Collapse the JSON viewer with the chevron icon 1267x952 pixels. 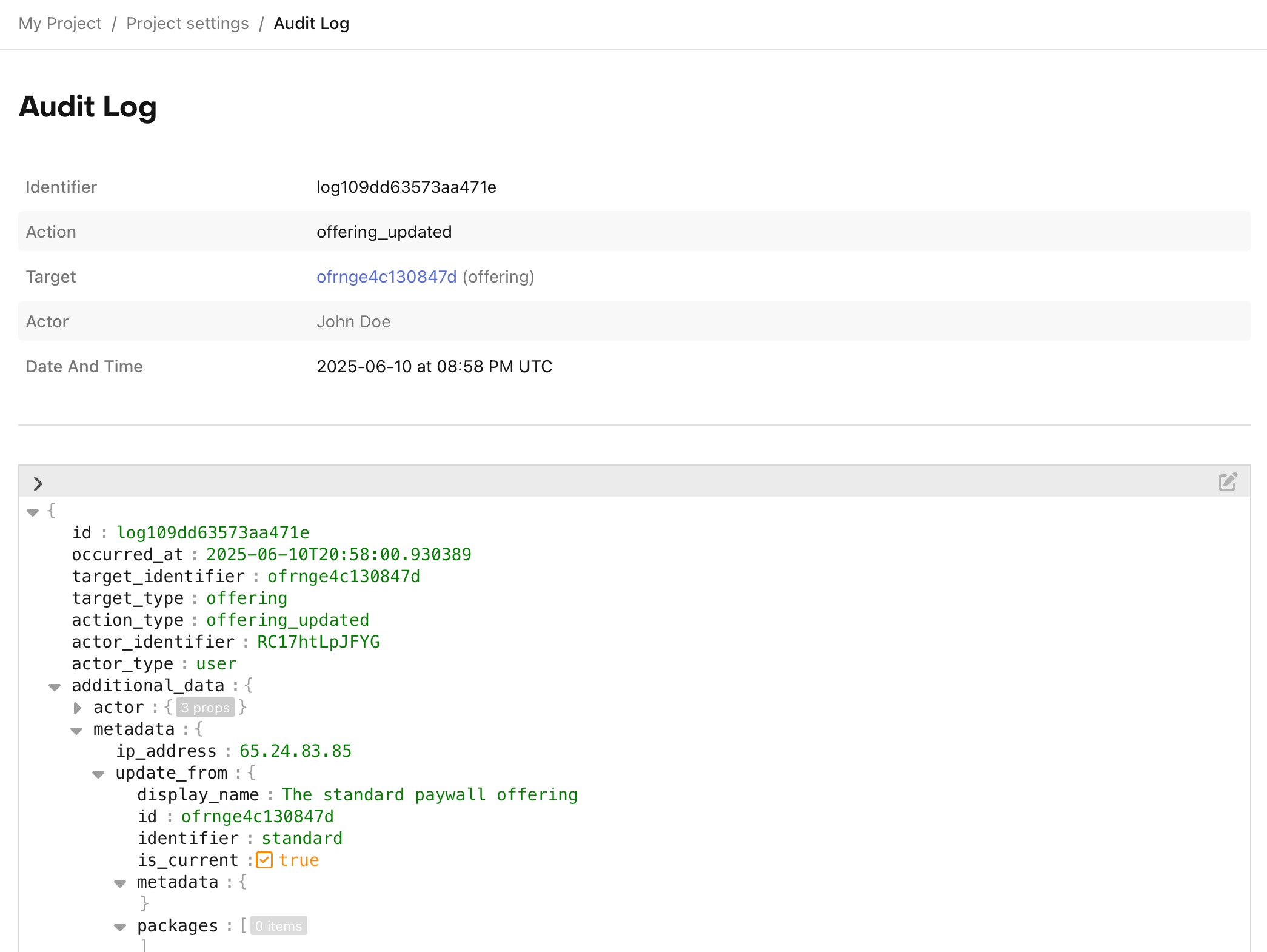tap(39, 483)
